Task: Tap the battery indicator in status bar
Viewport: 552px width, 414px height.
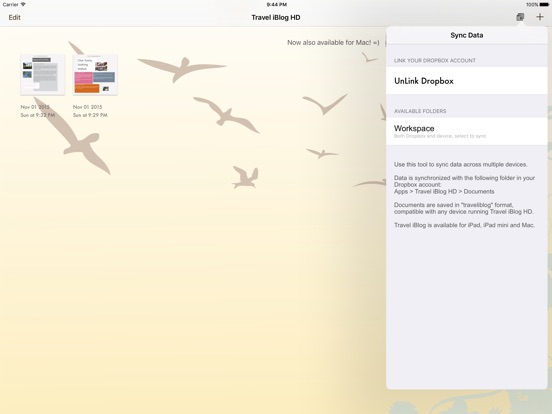Action: pos(544,5)
